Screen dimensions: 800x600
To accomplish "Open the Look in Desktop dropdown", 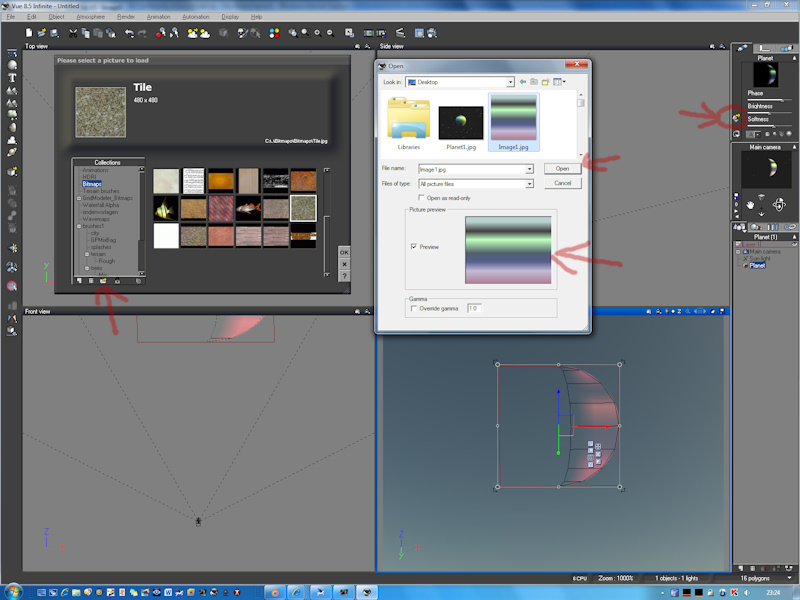I will coord(509,82).
